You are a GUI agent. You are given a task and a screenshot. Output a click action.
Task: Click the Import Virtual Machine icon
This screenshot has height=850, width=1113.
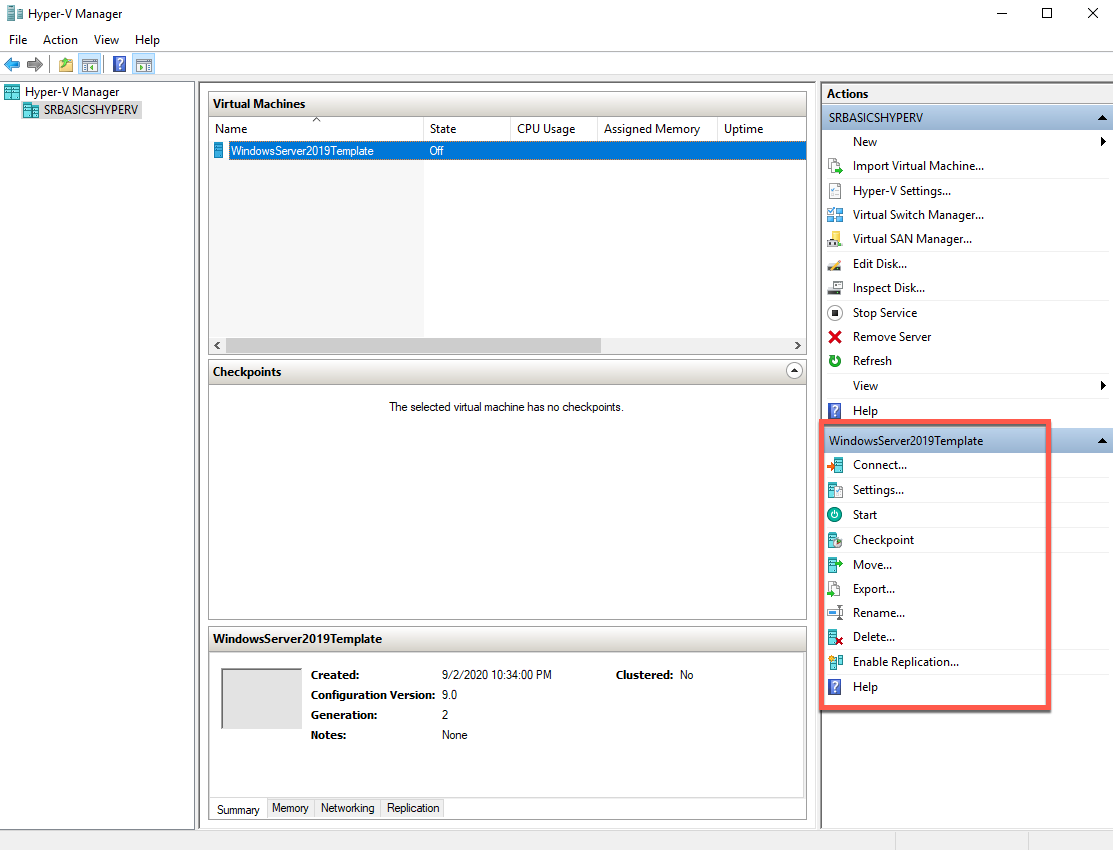pyautogui.click(x=835, y=166)
